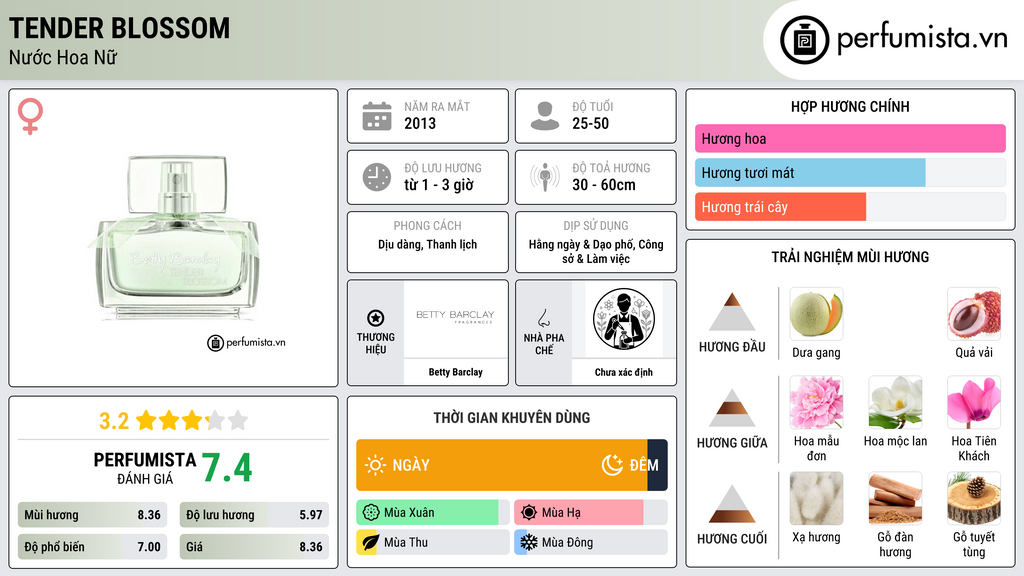
Task: Click the pink Hương hoa accord bar
Action: pos(850,138)
